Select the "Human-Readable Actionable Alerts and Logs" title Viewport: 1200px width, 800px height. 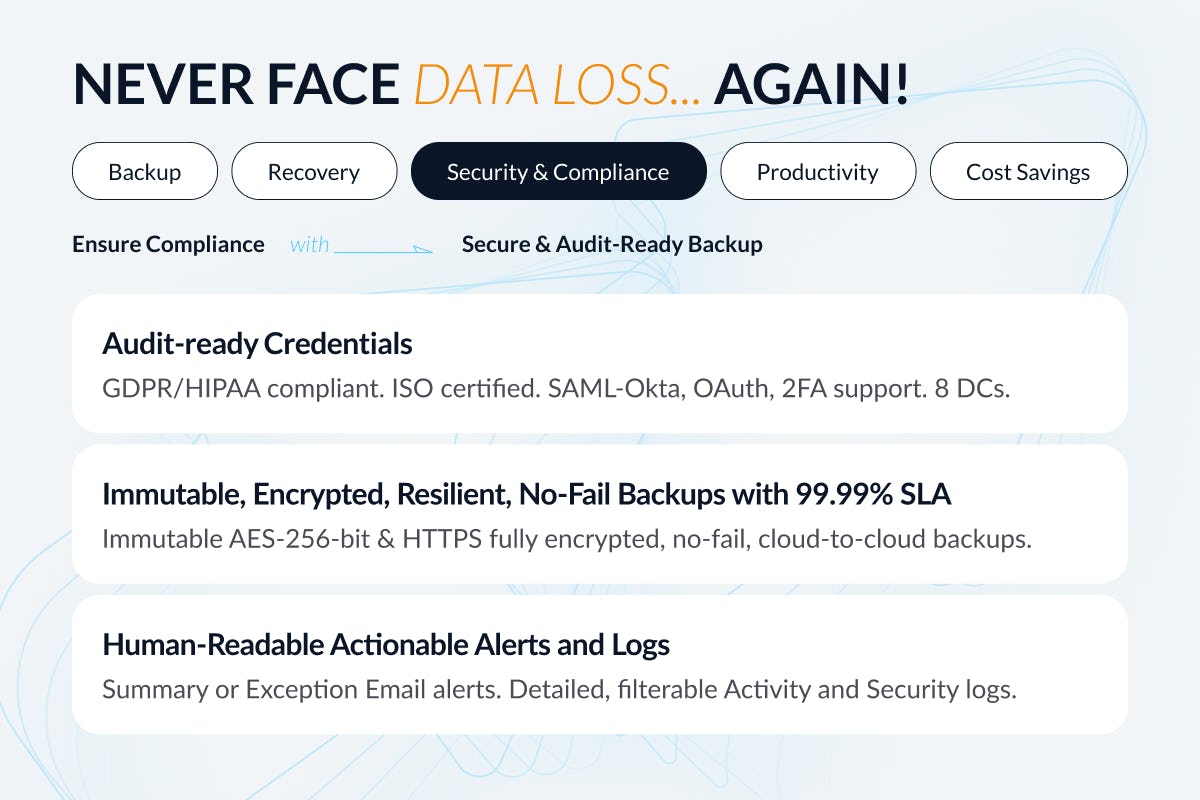tap(386, 644)
